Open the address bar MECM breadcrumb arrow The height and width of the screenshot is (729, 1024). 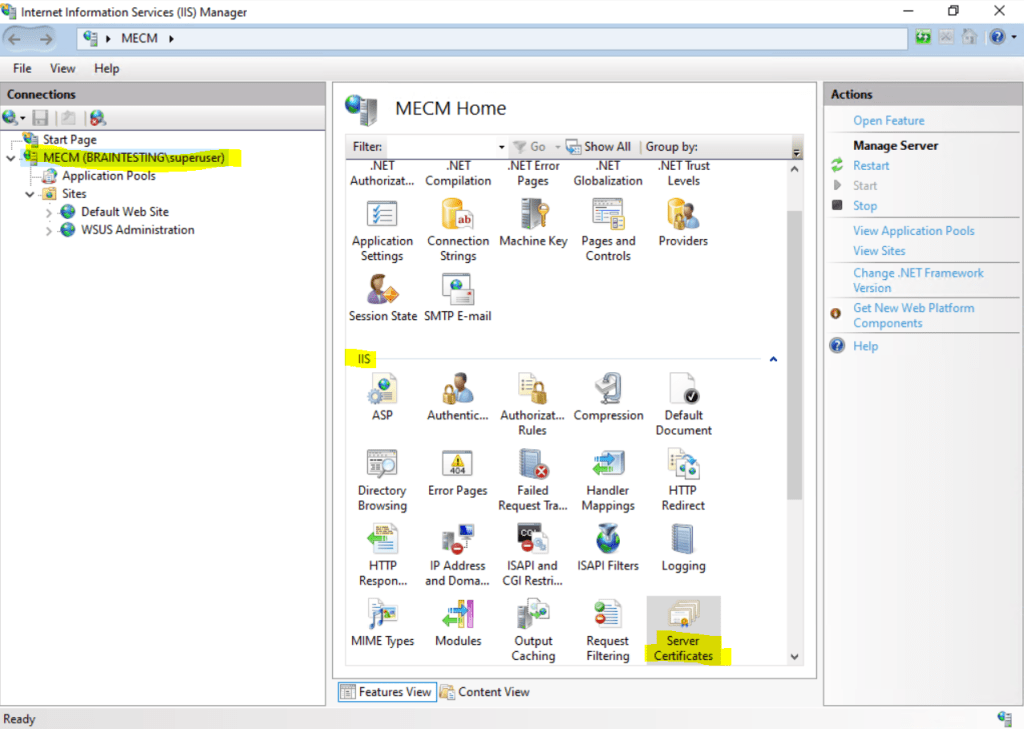coord(172,39)
